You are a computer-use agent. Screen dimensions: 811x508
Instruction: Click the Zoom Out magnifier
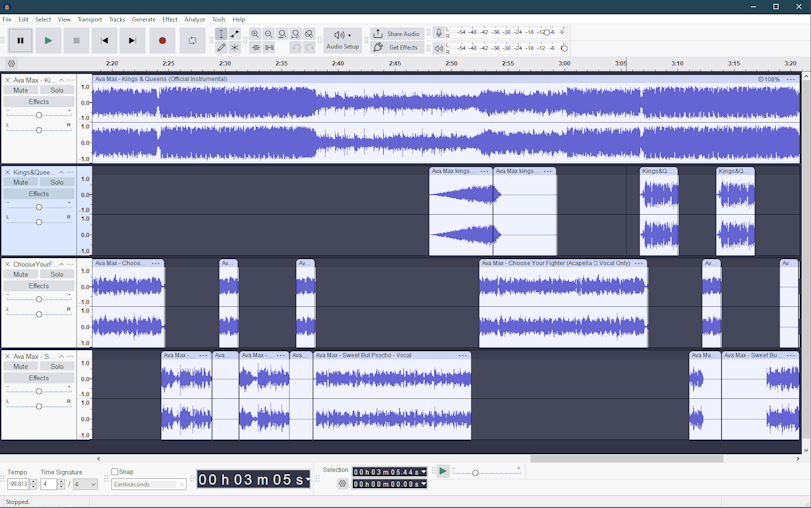pyautogui.click(x=268, y=34)
